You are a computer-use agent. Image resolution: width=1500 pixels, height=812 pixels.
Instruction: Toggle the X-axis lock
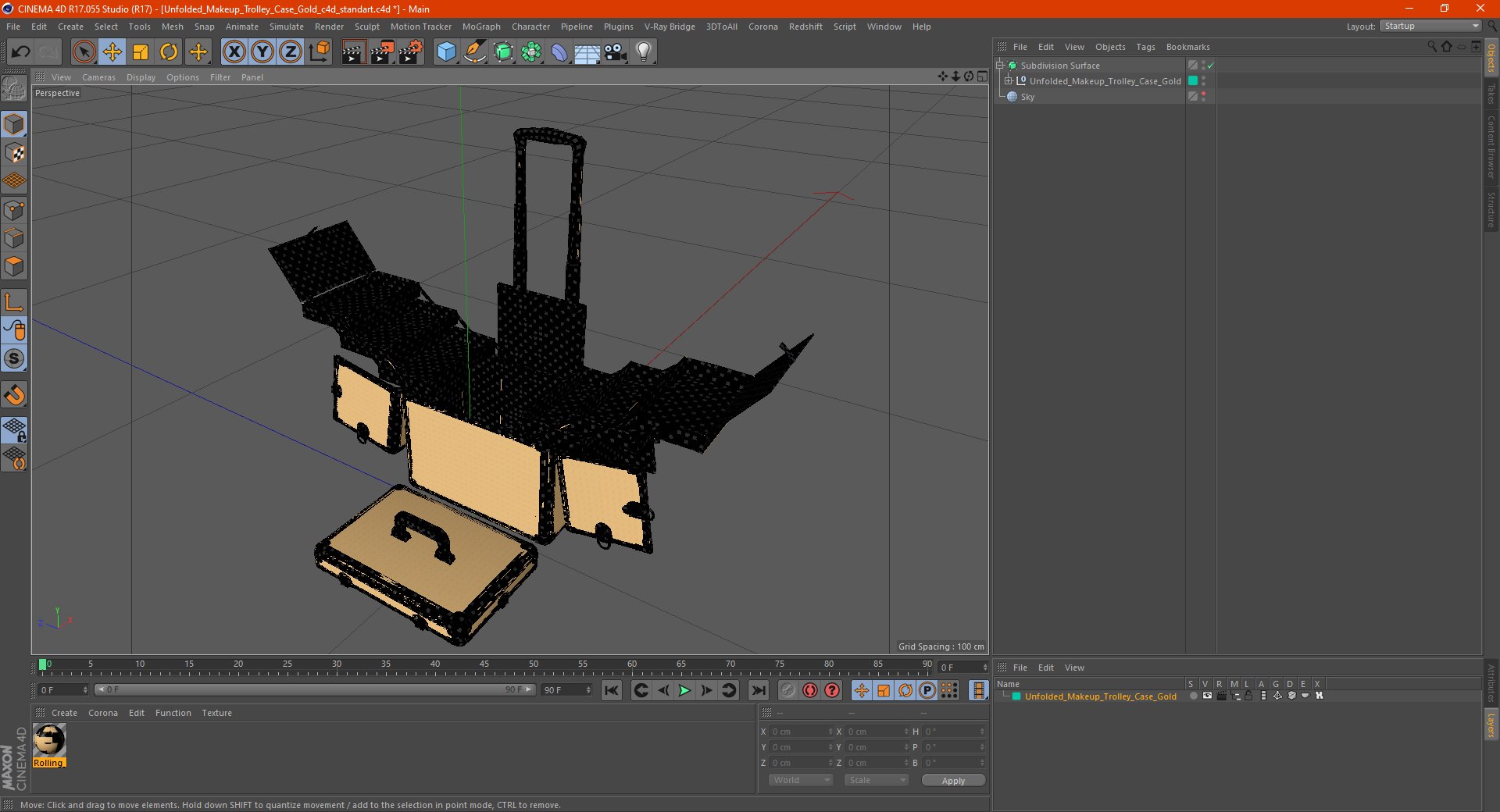pyautogui.click(x=234, y=52)
